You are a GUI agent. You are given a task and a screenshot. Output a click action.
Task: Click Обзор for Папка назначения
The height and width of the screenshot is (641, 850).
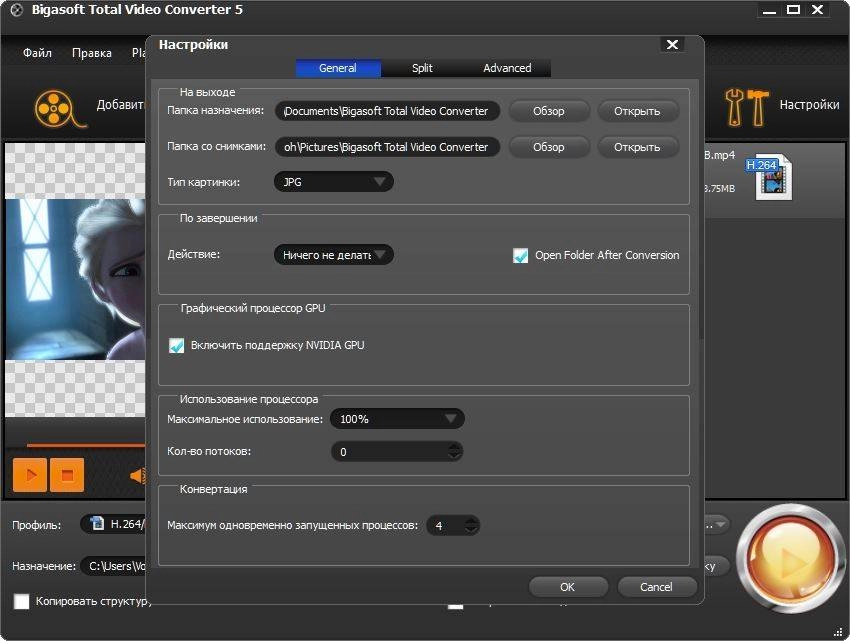(549, 111)
